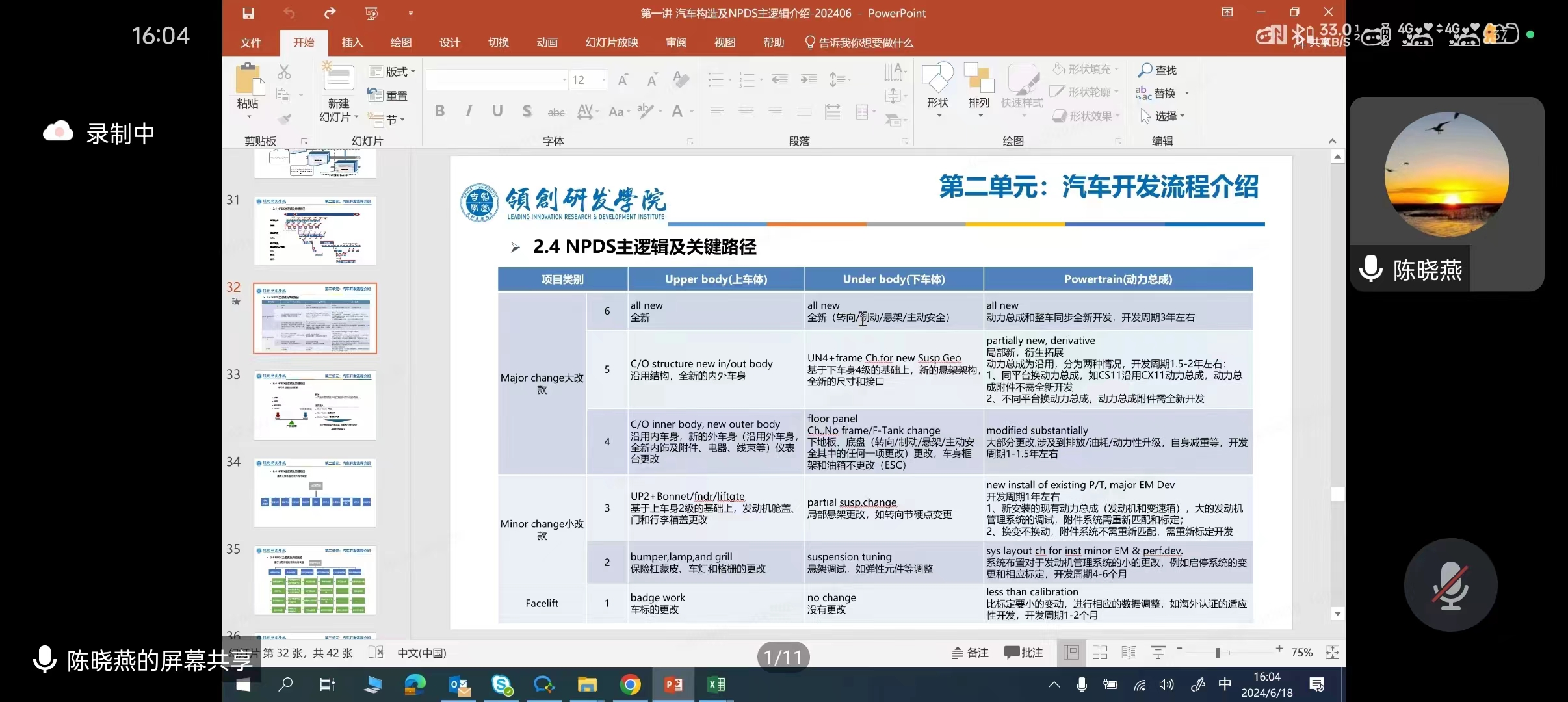Click the Save icon in title bar
Image resolution: width=1568 pixels, height=702 pixels.
coord(248,13)
